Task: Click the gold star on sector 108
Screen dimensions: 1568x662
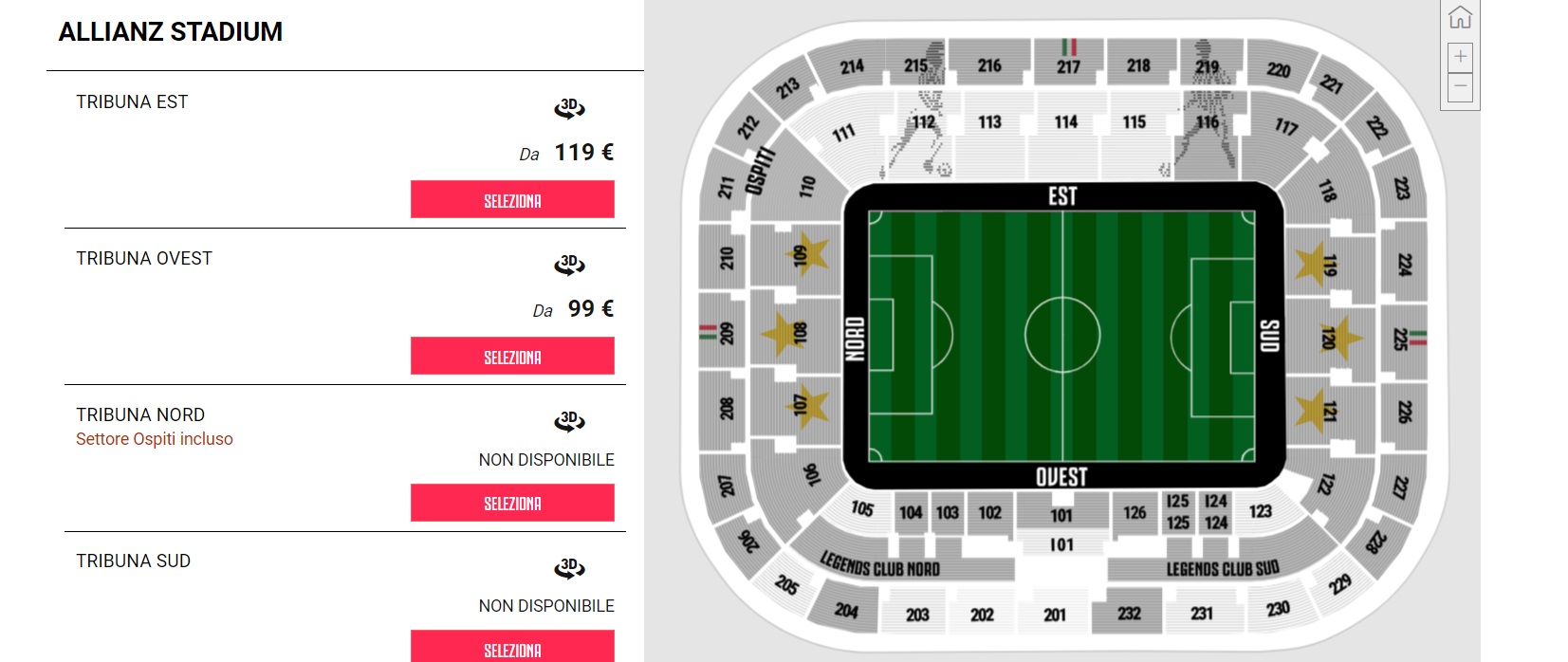Action: pyautogui.click(x=781, y=333)
